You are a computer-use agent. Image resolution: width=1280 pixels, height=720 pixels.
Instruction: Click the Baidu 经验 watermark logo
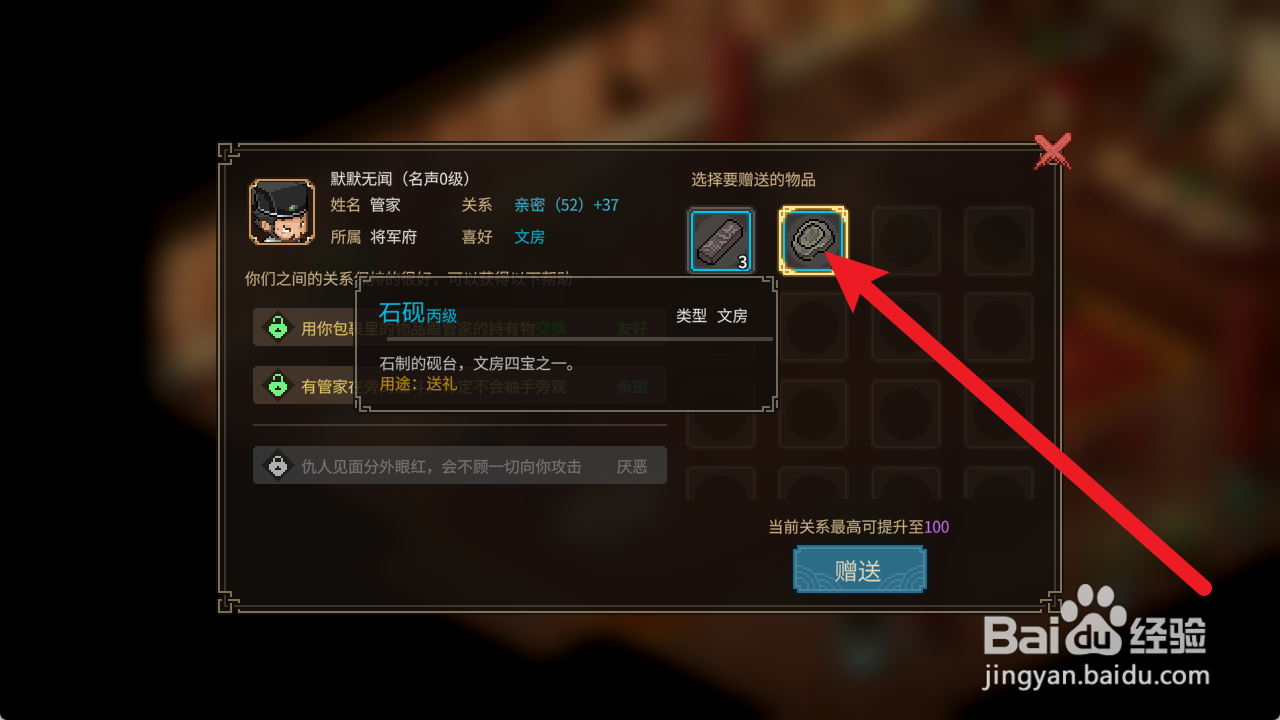coord(1095,632)
